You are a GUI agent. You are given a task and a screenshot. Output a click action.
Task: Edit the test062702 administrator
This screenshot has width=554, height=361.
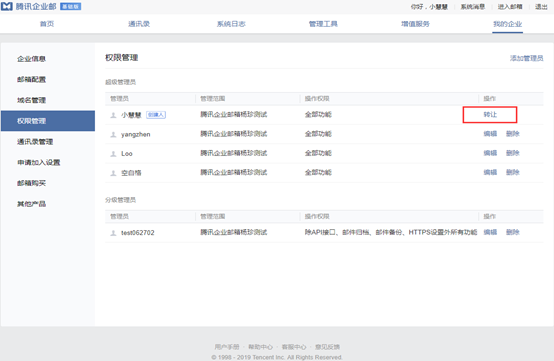click(x=490, y=232)
